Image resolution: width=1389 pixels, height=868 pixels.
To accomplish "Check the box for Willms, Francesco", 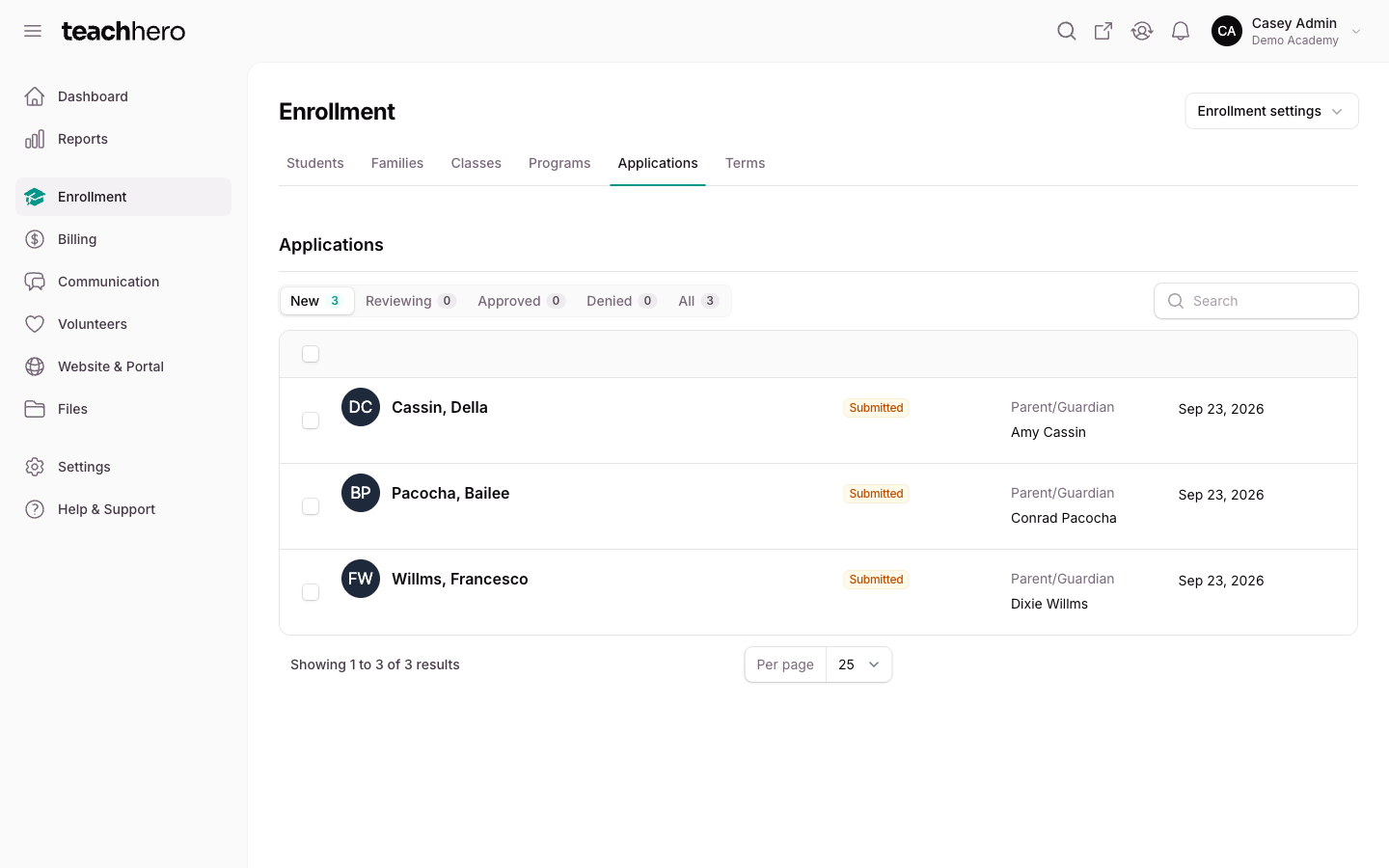I will point(311,592).
